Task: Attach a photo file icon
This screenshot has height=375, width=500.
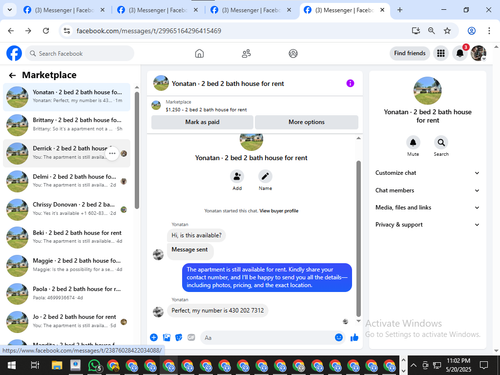Action: 166,337
